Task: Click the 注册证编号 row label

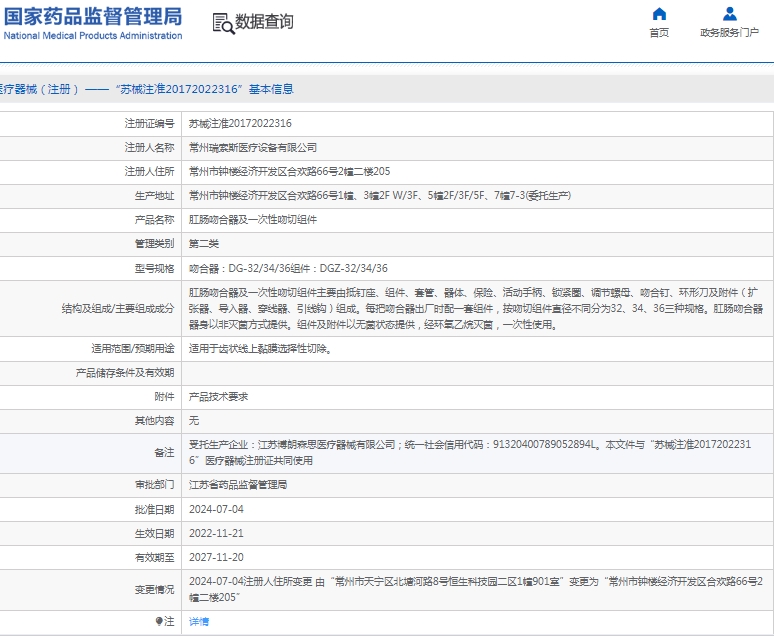Action: point(150,123)
